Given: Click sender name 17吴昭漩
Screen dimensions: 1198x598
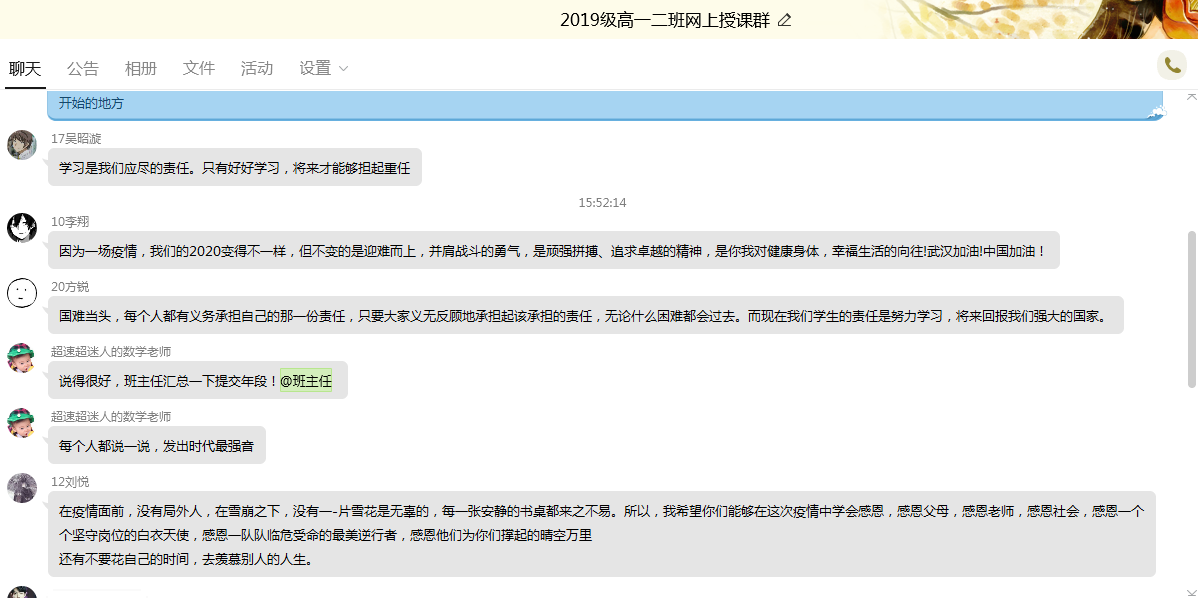Looking at the screenshot, I should pos(76,138).
